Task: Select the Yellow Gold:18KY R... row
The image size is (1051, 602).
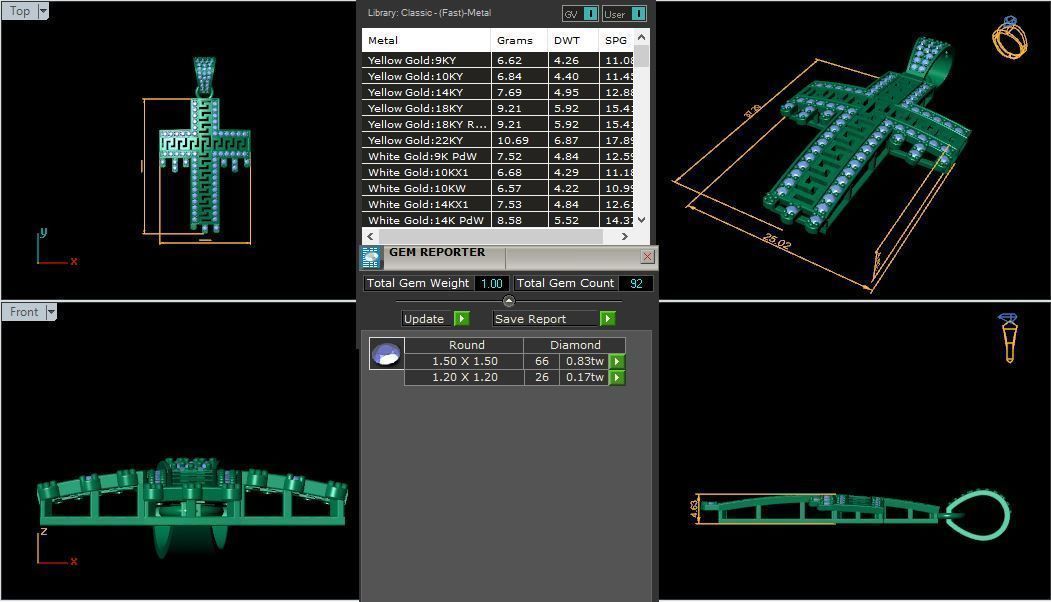Action: (x=497, y=124)
